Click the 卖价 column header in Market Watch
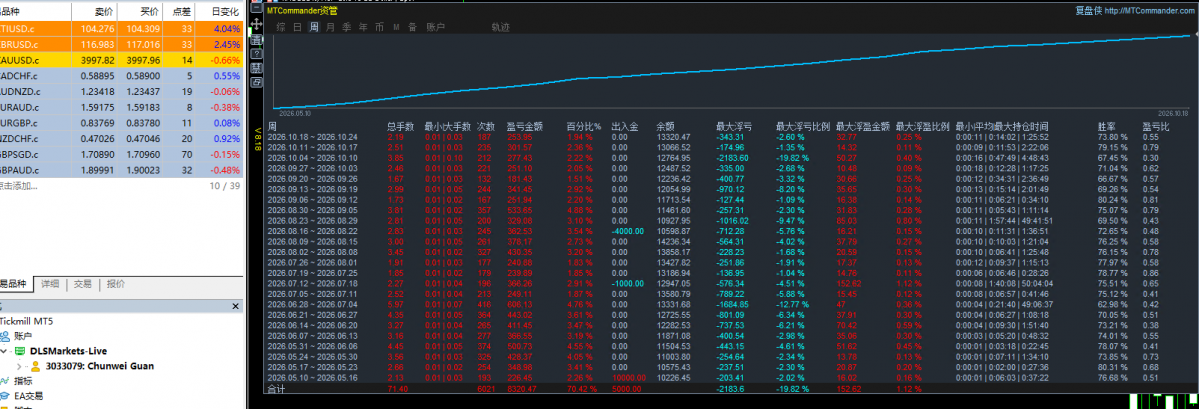This screenshot has width=1199, height=409. (93, 12)
